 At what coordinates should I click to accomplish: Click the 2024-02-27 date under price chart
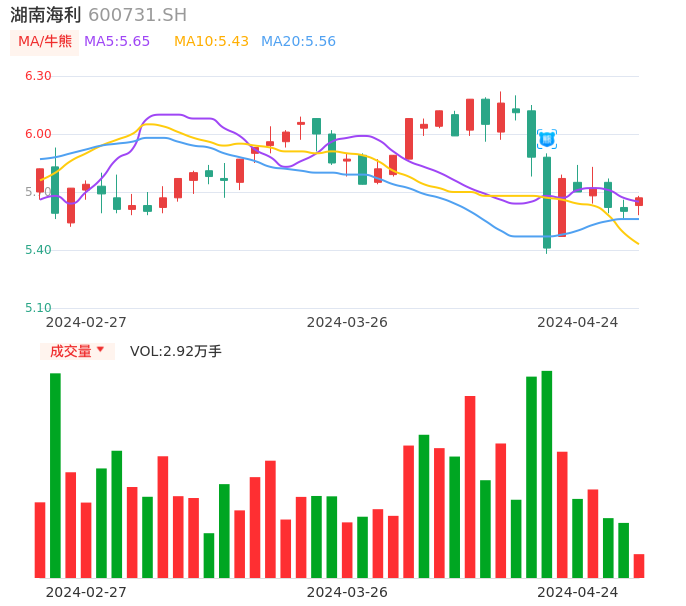tap(86, 322)
